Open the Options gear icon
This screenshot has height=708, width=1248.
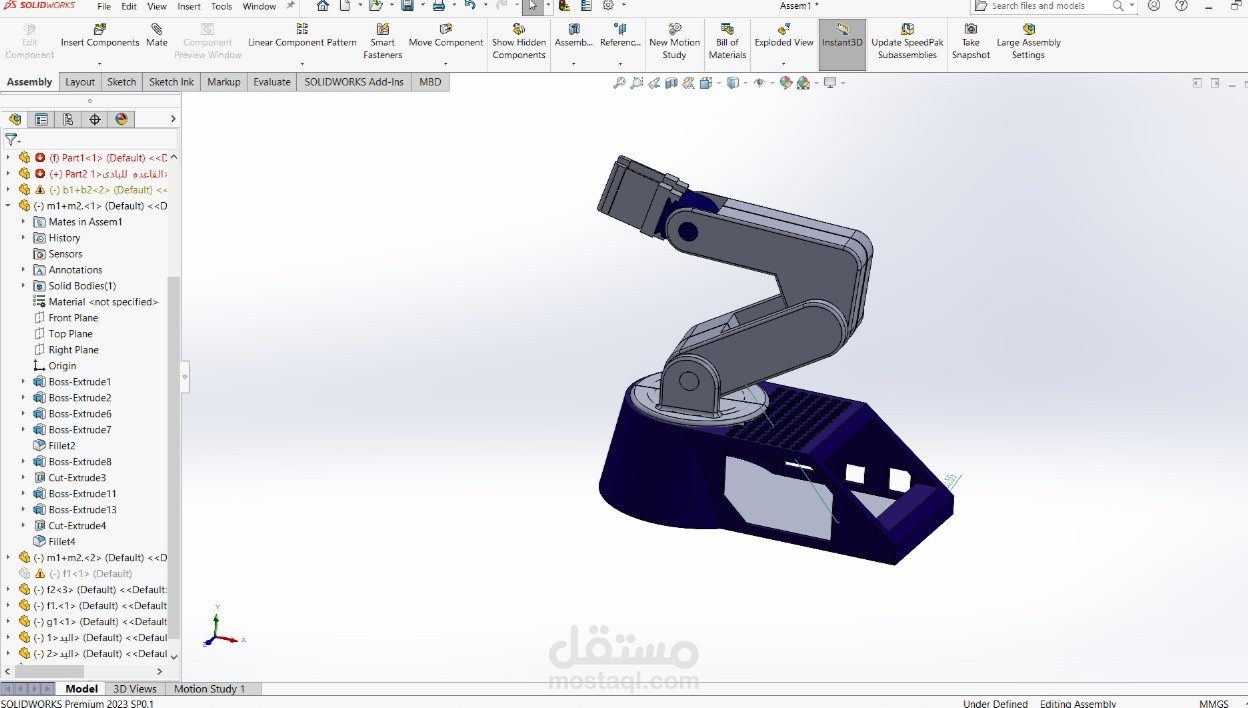[x=607, y=6]
